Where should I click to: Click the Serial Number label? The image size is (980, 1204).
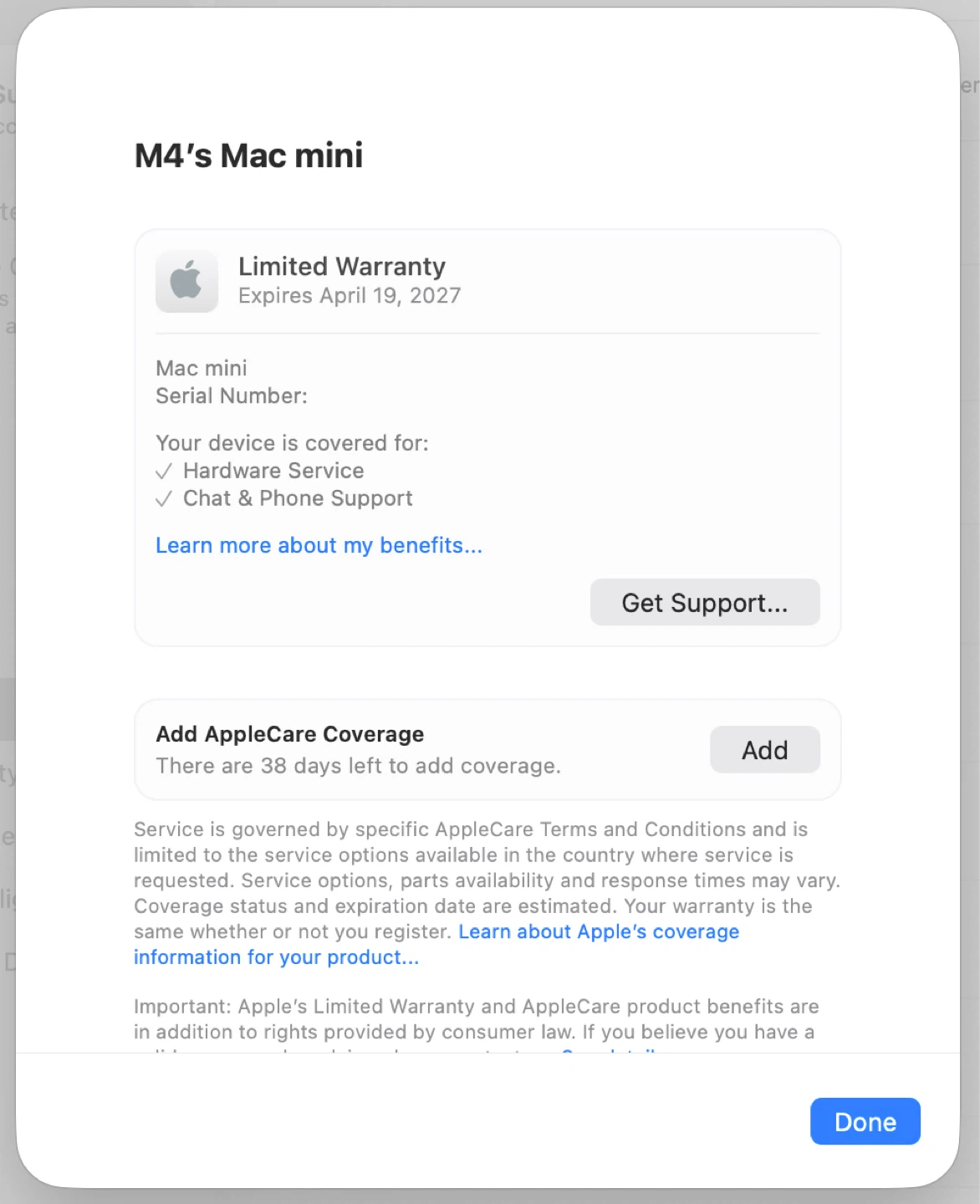pyautogui.click(x=232, y=395)
